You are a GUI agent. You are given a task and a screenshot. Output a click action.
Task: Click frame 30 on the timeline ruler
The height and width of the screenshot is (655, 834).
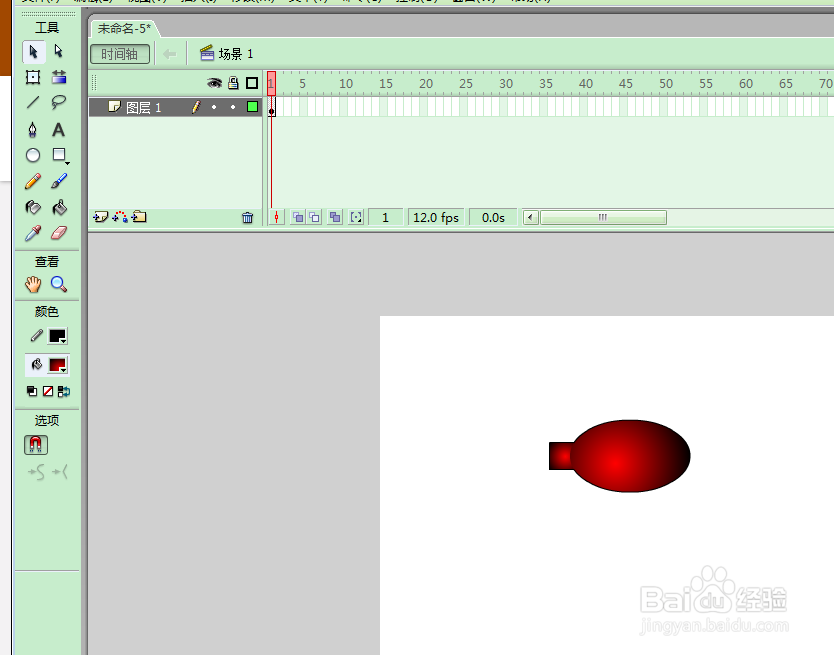(506, 84)
